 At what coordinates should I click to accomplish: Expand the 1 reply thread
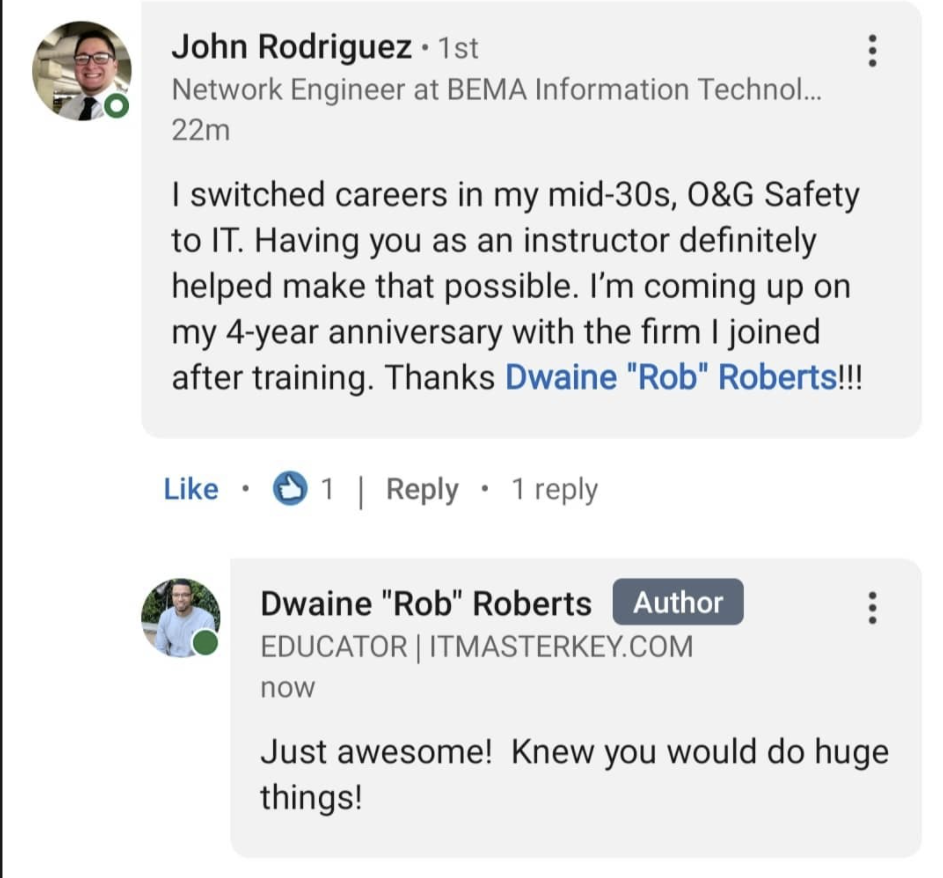point(554,490)
